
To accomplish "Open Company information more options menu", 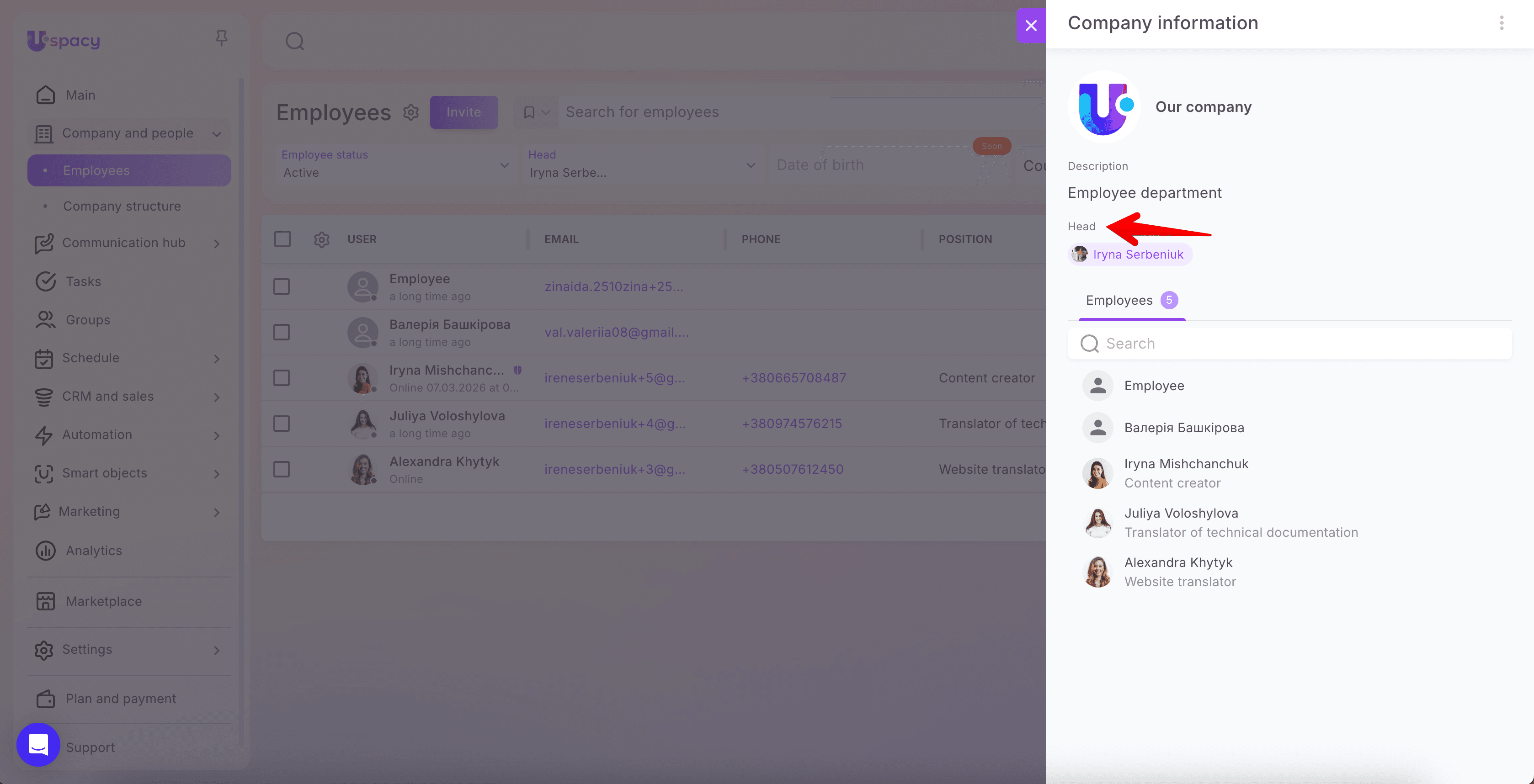I will pos(1501,23).
